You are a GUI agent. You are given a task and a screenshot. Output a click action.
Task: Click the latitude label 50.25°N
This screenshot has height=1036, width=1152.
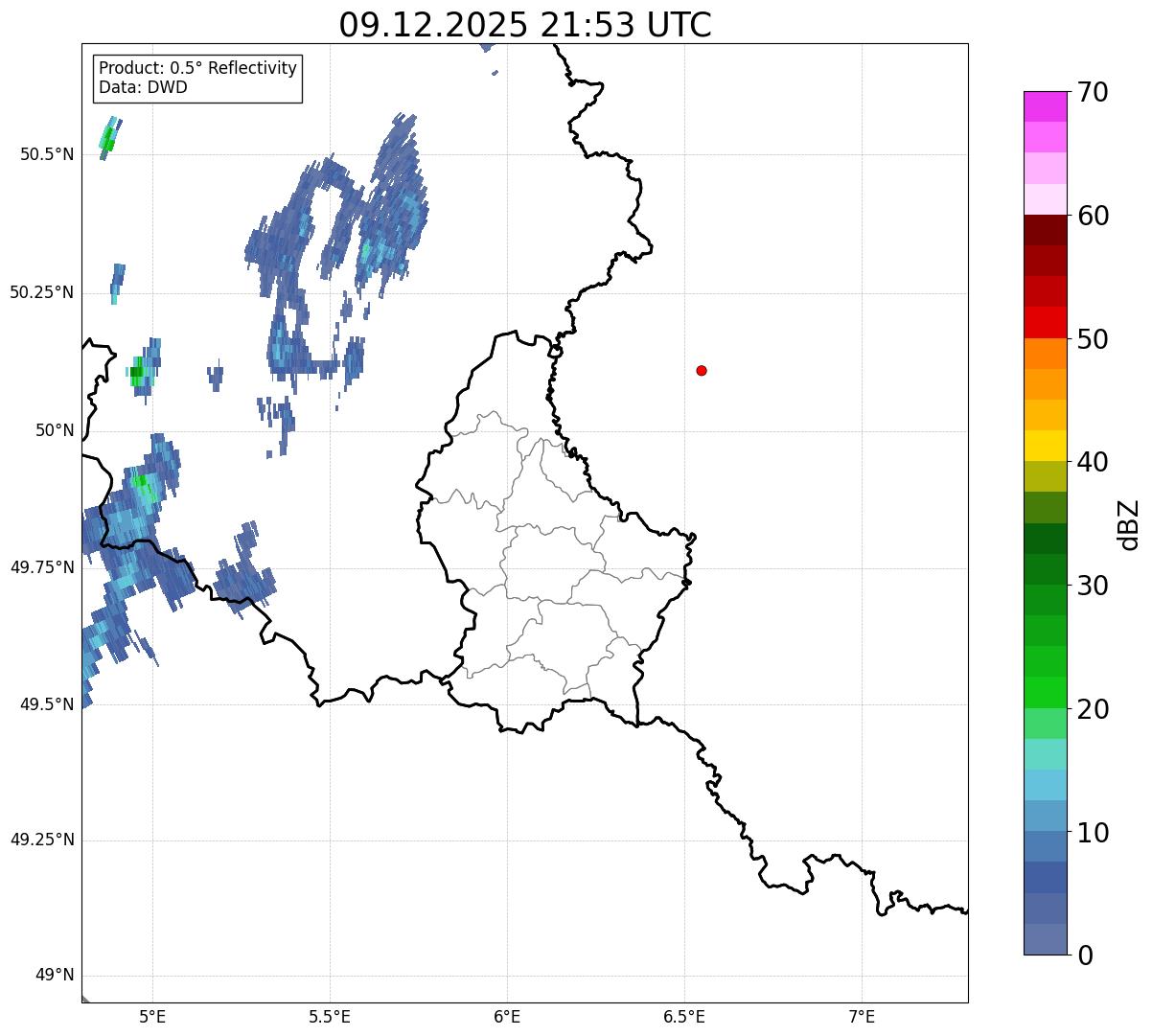(x=42, y=292)
